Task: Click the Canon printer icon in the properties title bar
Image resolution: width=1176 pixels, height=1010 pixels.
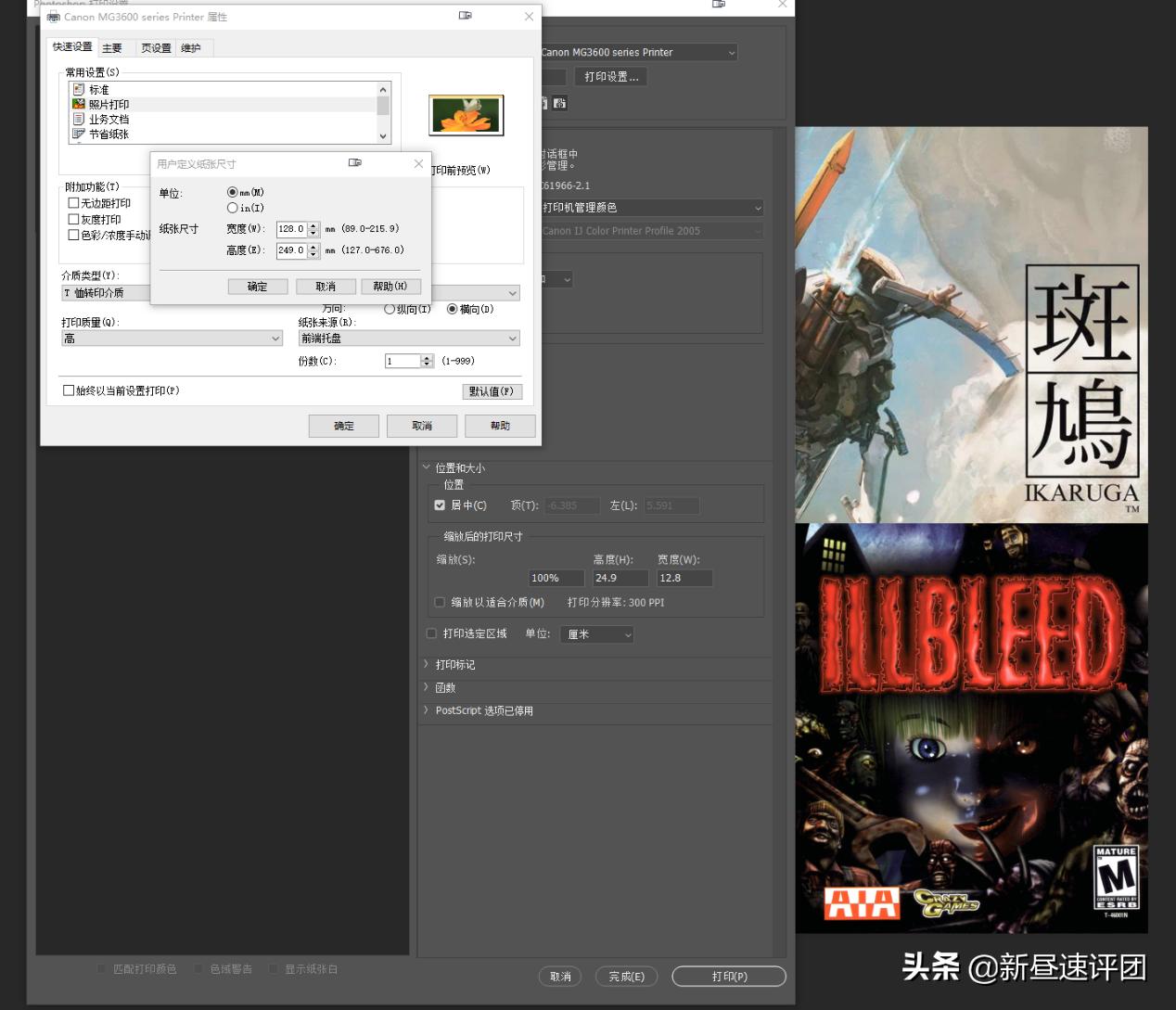Action: click(x=55, y=17)
